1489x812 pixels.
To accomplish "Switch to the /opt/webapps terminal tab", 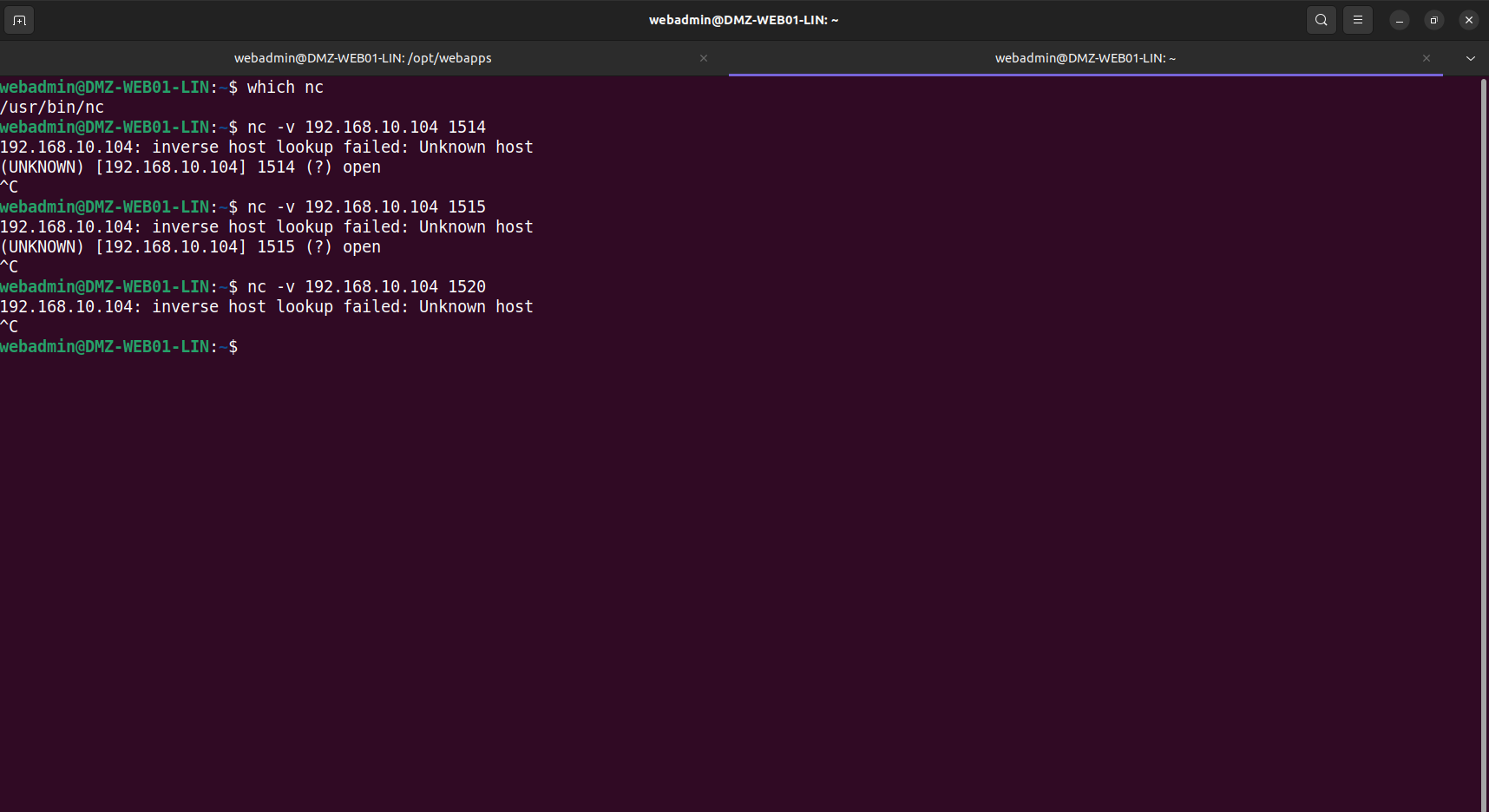I will click(x=363, y=58).
